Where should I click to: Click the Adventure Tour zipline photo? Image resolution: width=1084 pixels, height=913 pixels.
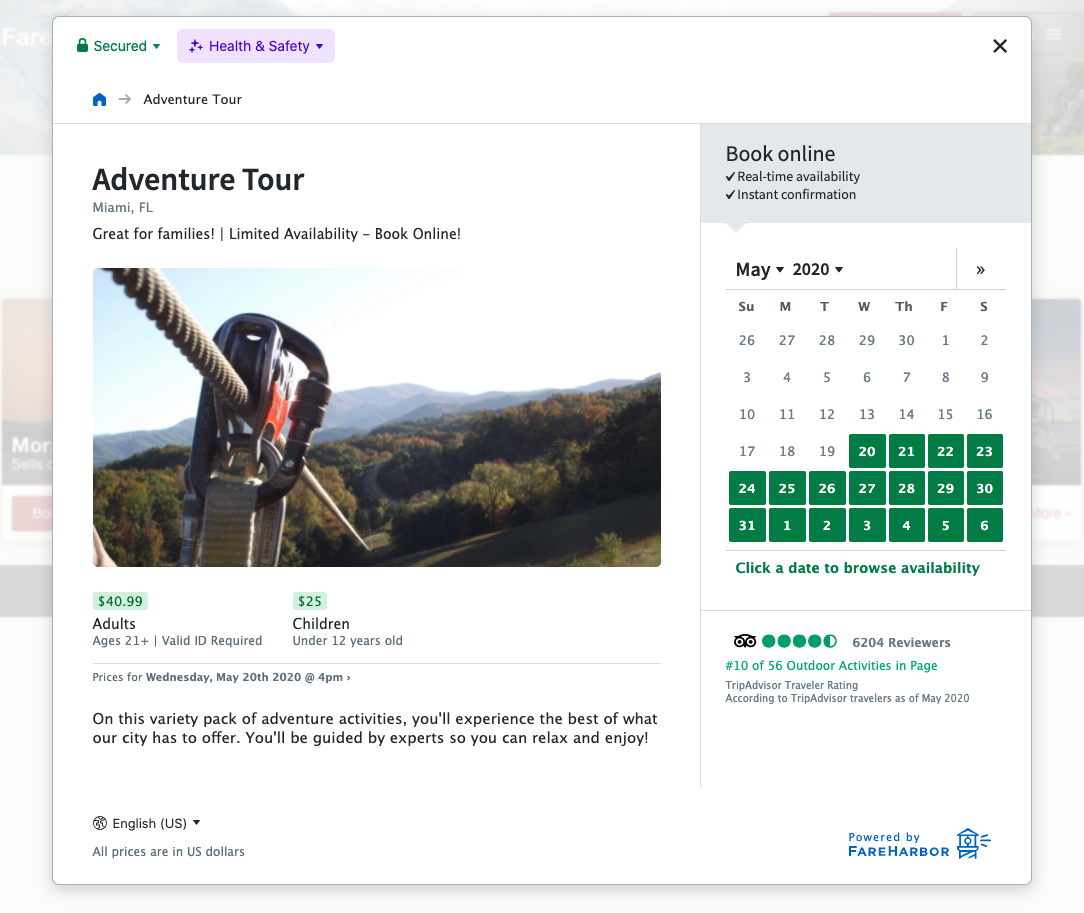coord(376,417)
